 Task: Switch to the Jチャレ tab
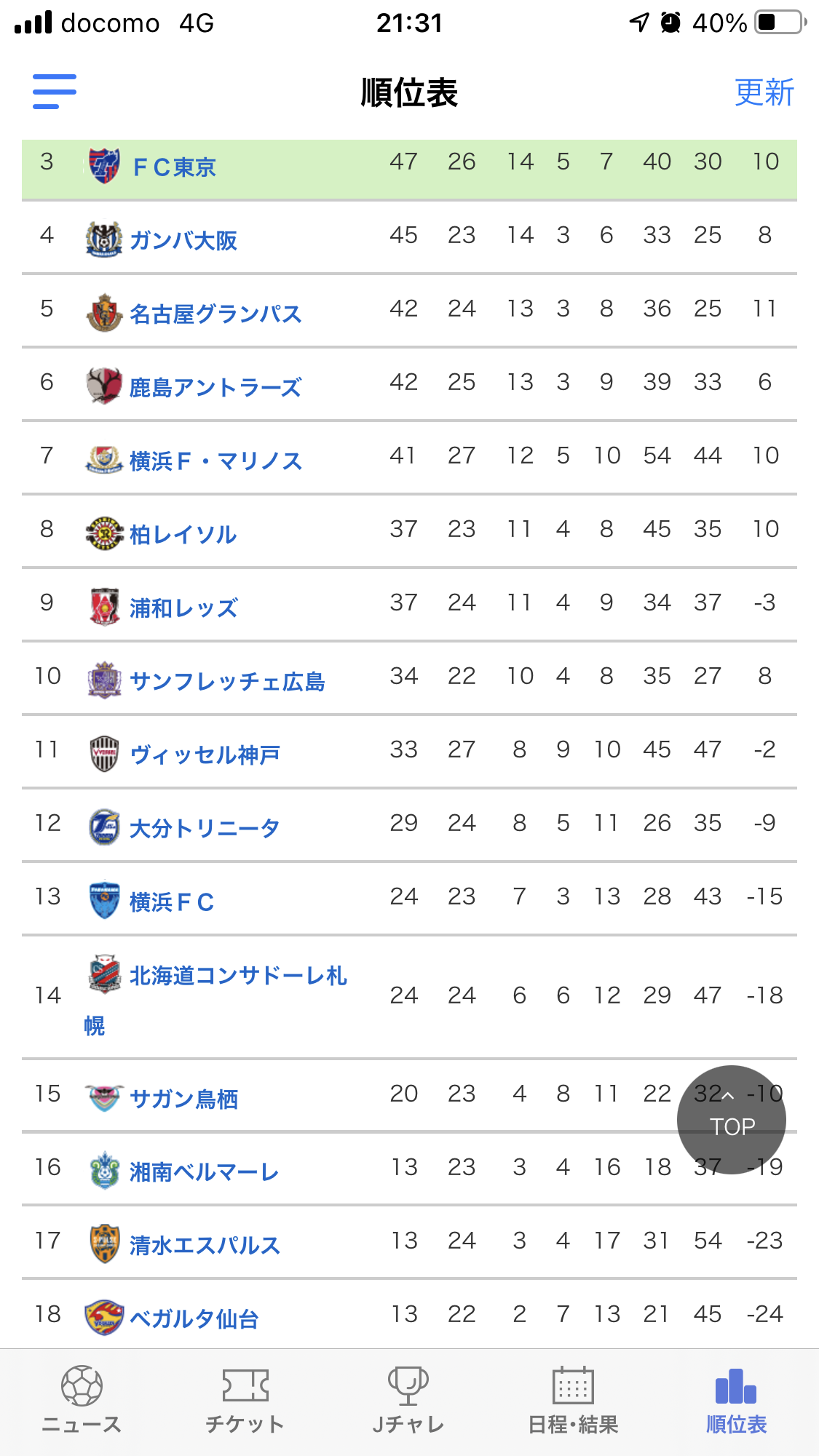pyautogui.click(x=408, y=1400)
